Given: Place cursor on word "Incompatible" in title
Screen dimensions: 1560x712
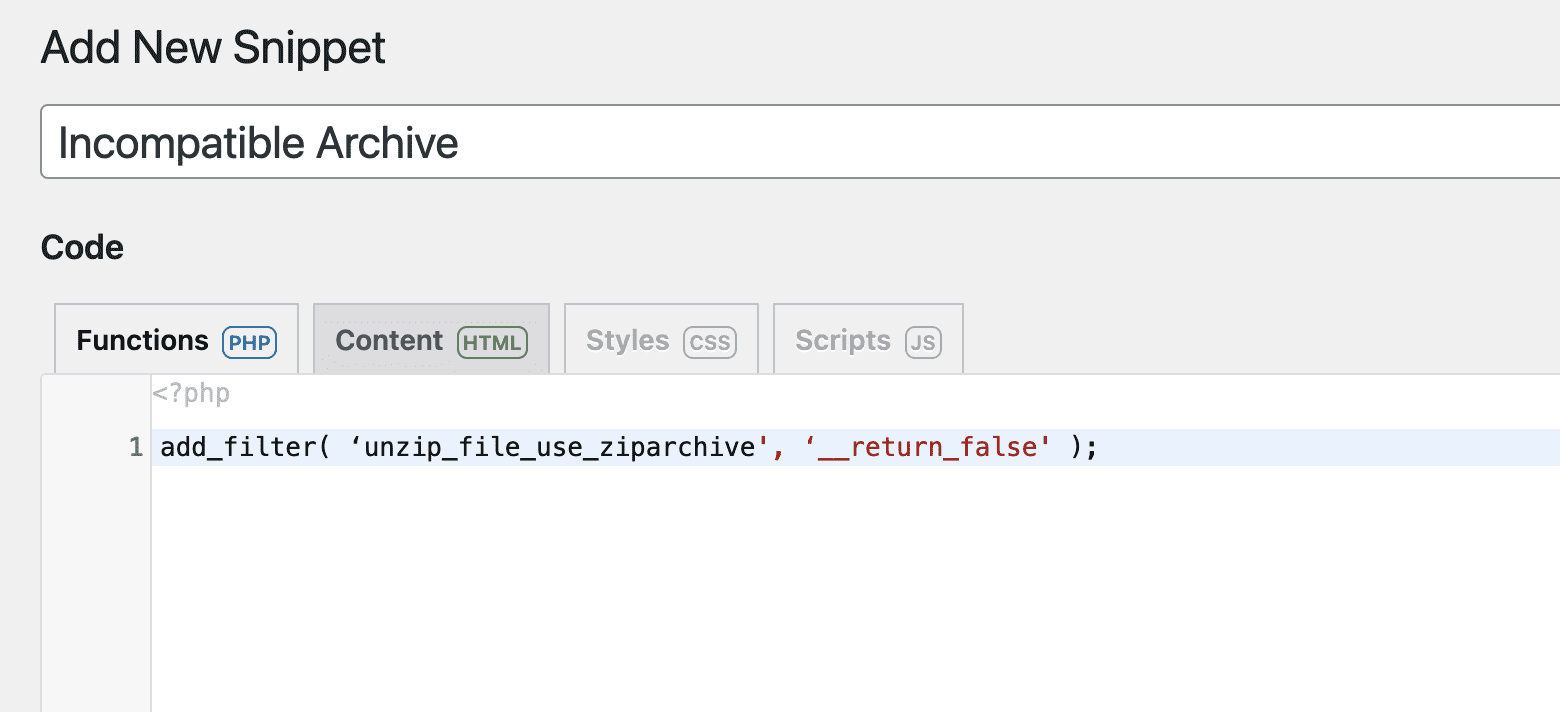Looking at the screenshot, I should 181,144.
